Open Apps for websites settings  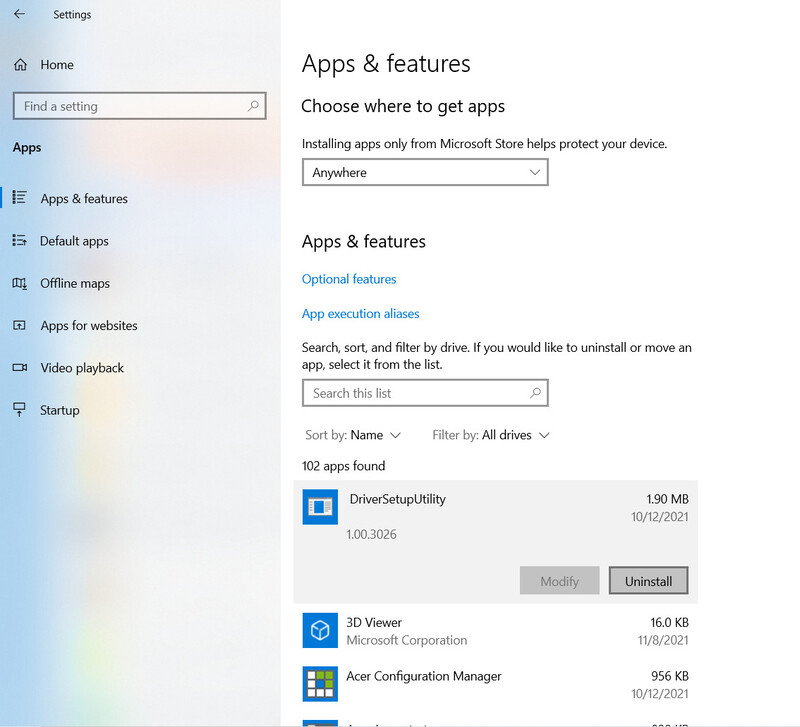click(89, 325)
